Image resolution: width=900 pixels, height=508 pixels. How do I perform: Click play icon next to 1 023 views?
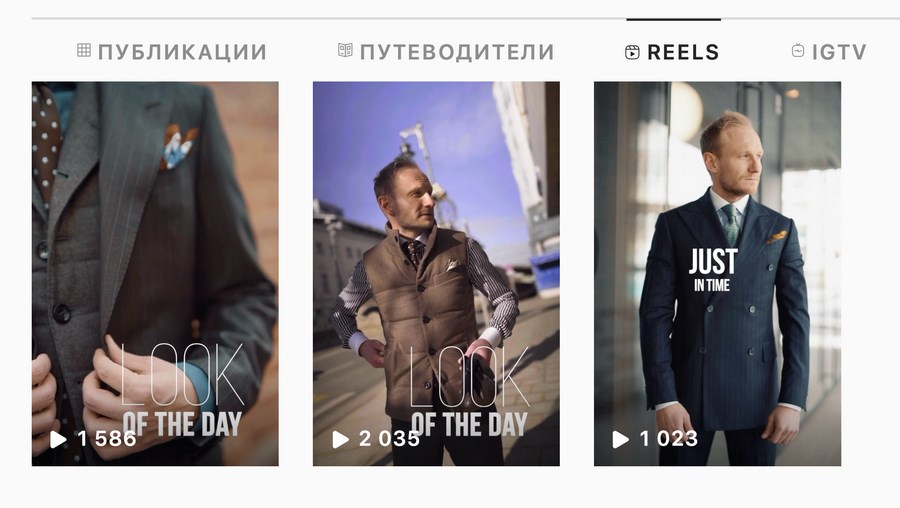pos(620,439)
